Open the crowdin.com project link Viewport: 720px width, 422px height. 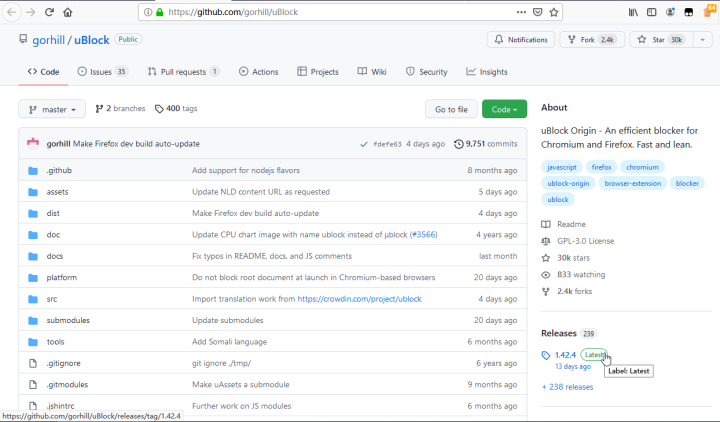click(360, 299)
